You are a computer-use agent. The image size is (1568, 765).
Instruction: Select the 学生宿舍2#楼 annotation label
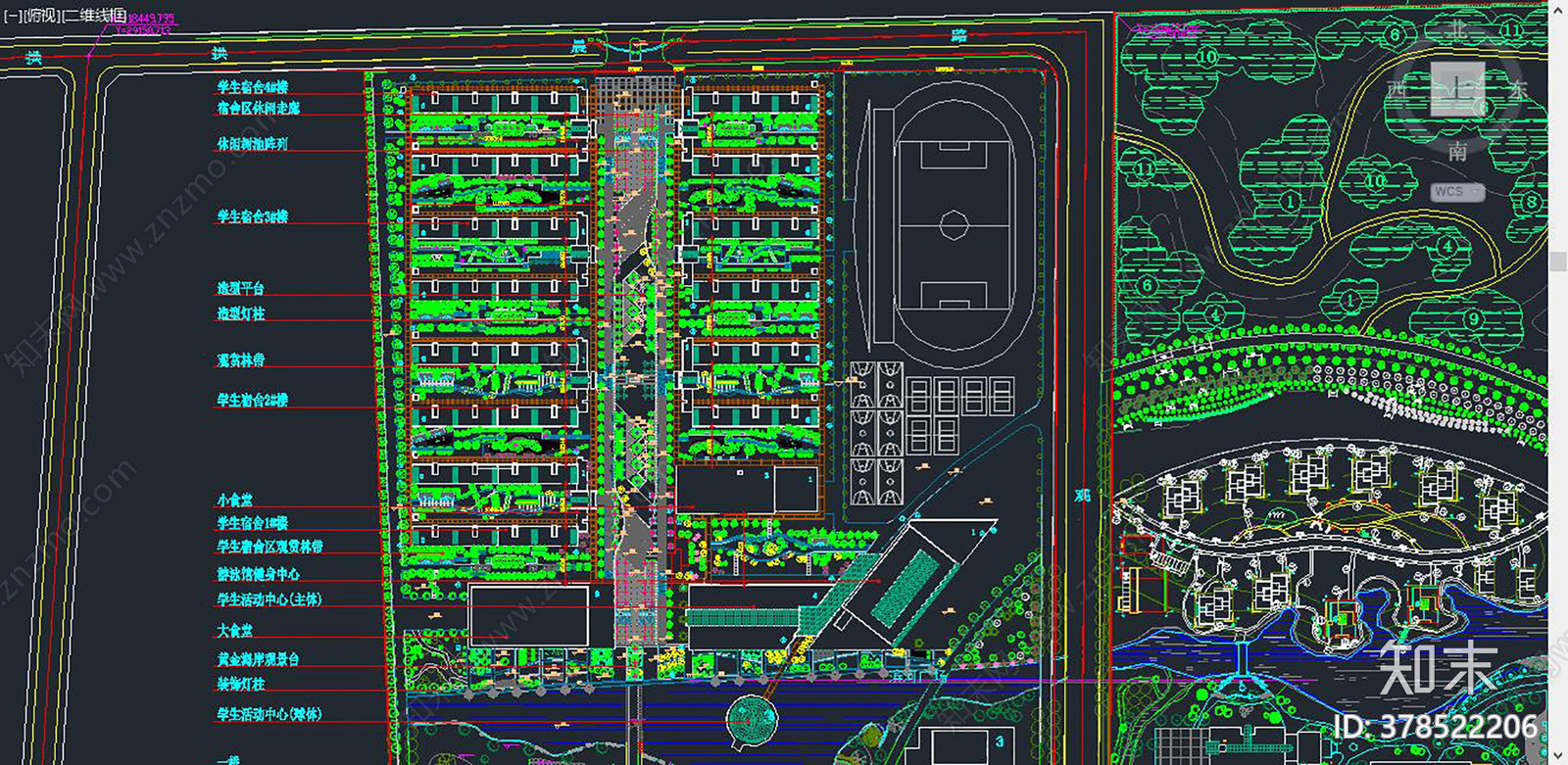253,400
